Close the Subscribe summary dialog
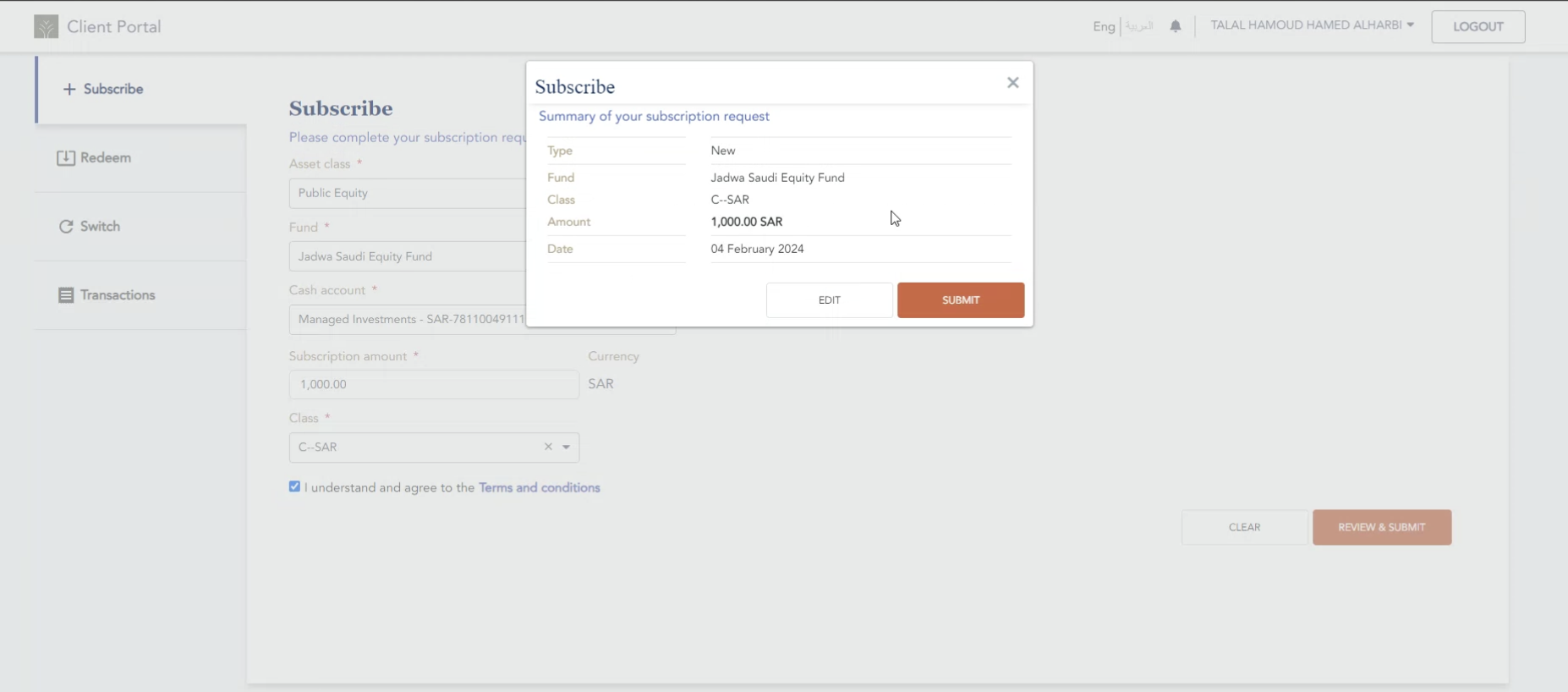Image resolution: width=1568 pixels, height=692 pixels. 1012,83
